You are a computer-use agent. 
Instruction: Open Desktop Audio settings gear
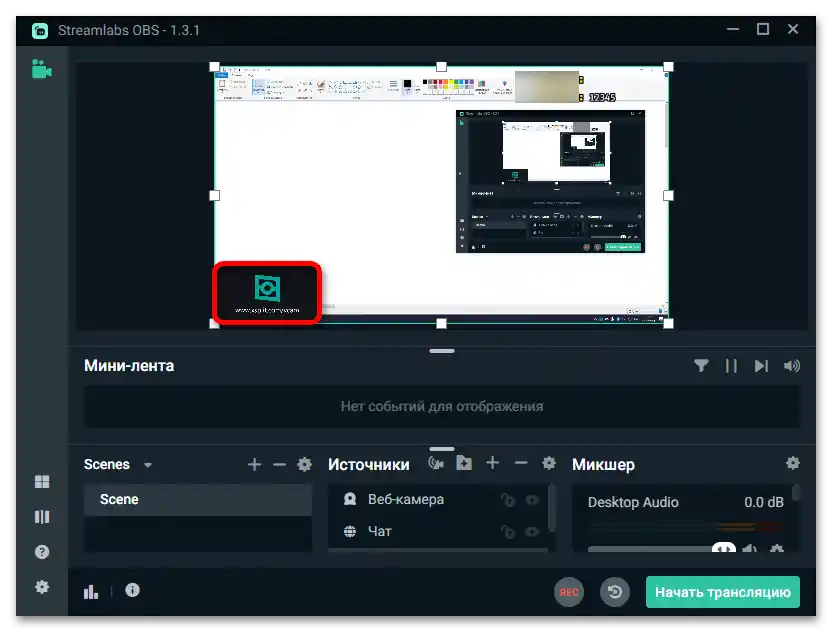point(777,548)
